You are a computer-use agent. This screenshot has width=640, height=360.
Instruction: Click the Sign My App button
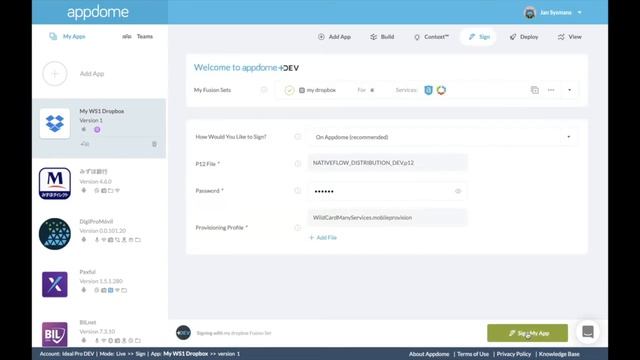[x=527, y=333]
